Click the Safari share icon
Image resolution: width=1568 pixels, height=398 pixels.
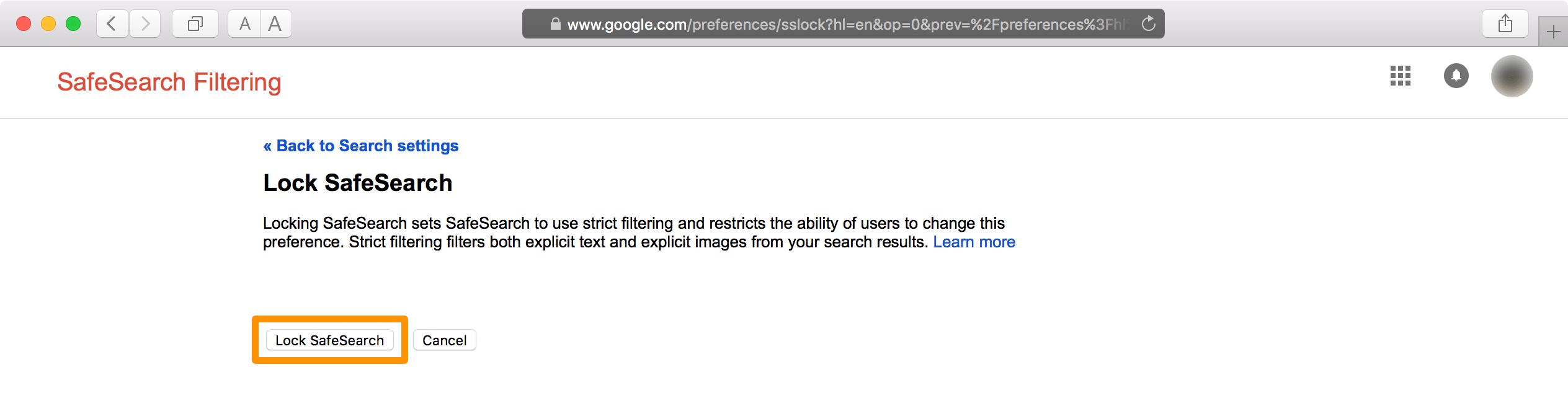(x=1505, y=23)
